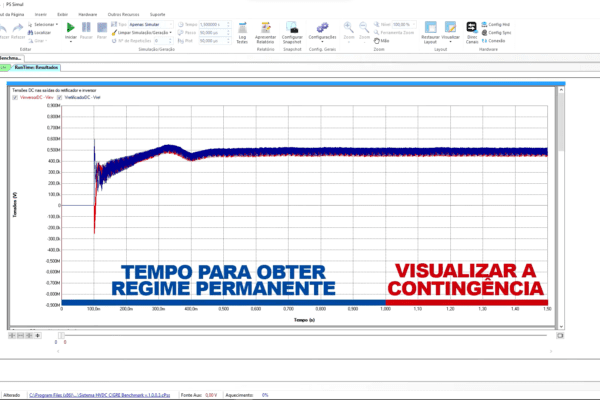Open Direc Canais hardware icon

click(x=472, y=31)
